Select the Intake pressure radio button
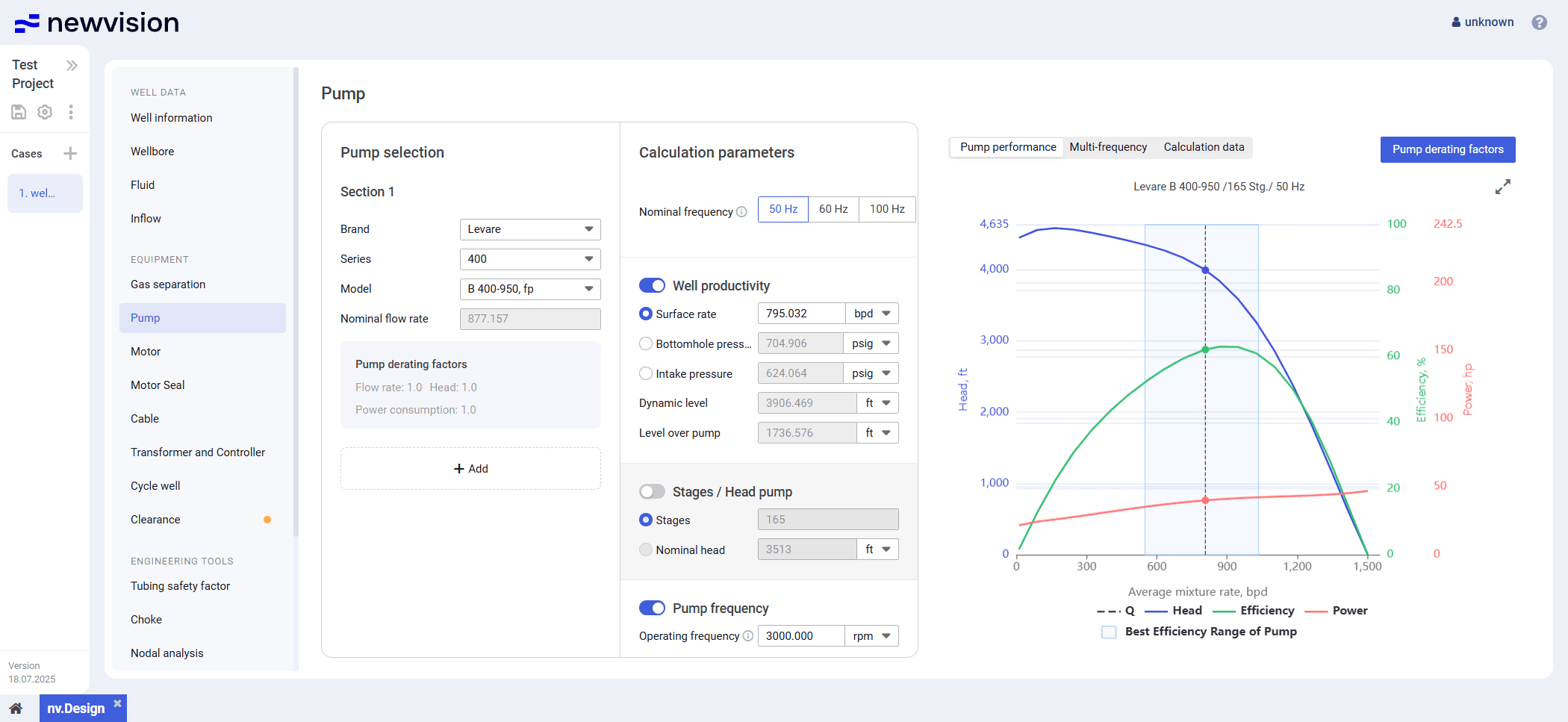The image size is (1568, 722). 646,373
